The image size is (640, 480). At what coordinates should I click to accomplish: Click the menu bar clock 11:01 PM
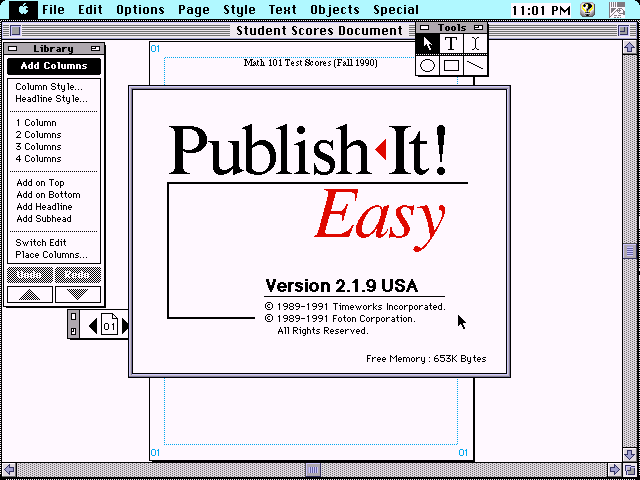(541, 10)
